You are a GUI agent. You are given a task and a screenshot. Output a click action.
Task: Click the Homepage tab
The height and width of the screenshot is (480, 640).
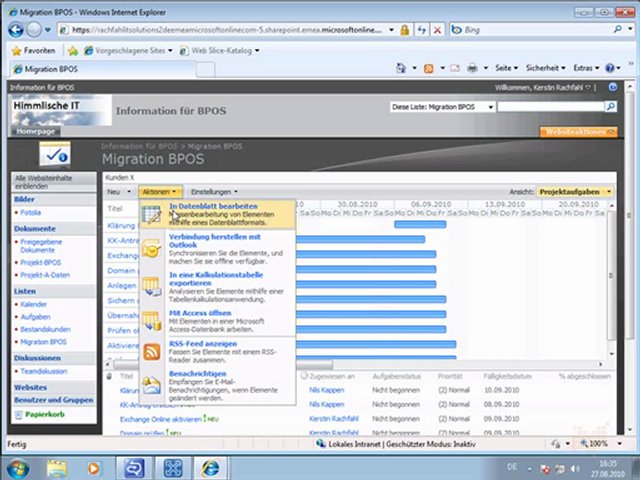coord(35,131)
